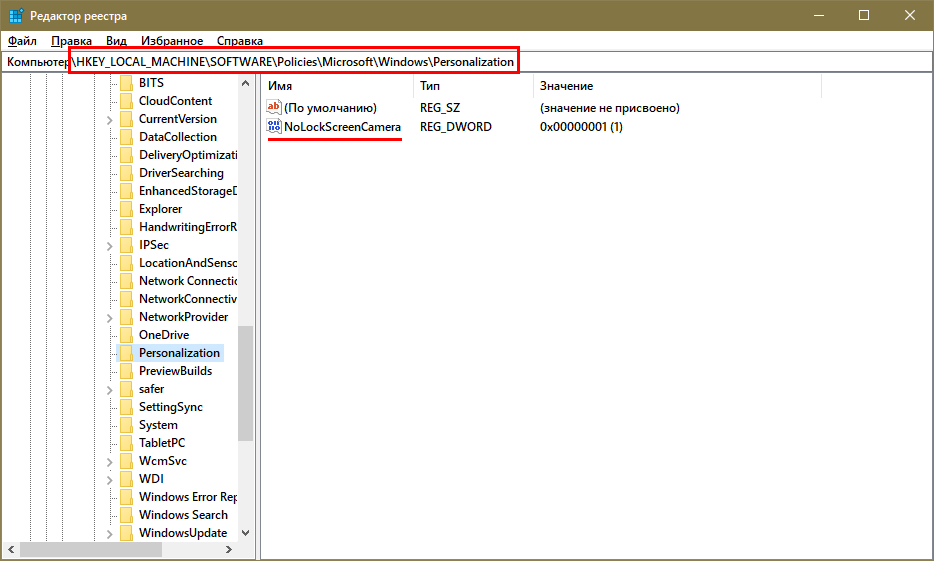Viewport: 934px width, 561px height.
Task: Open the Файл menu
Action: coord(22,41)
